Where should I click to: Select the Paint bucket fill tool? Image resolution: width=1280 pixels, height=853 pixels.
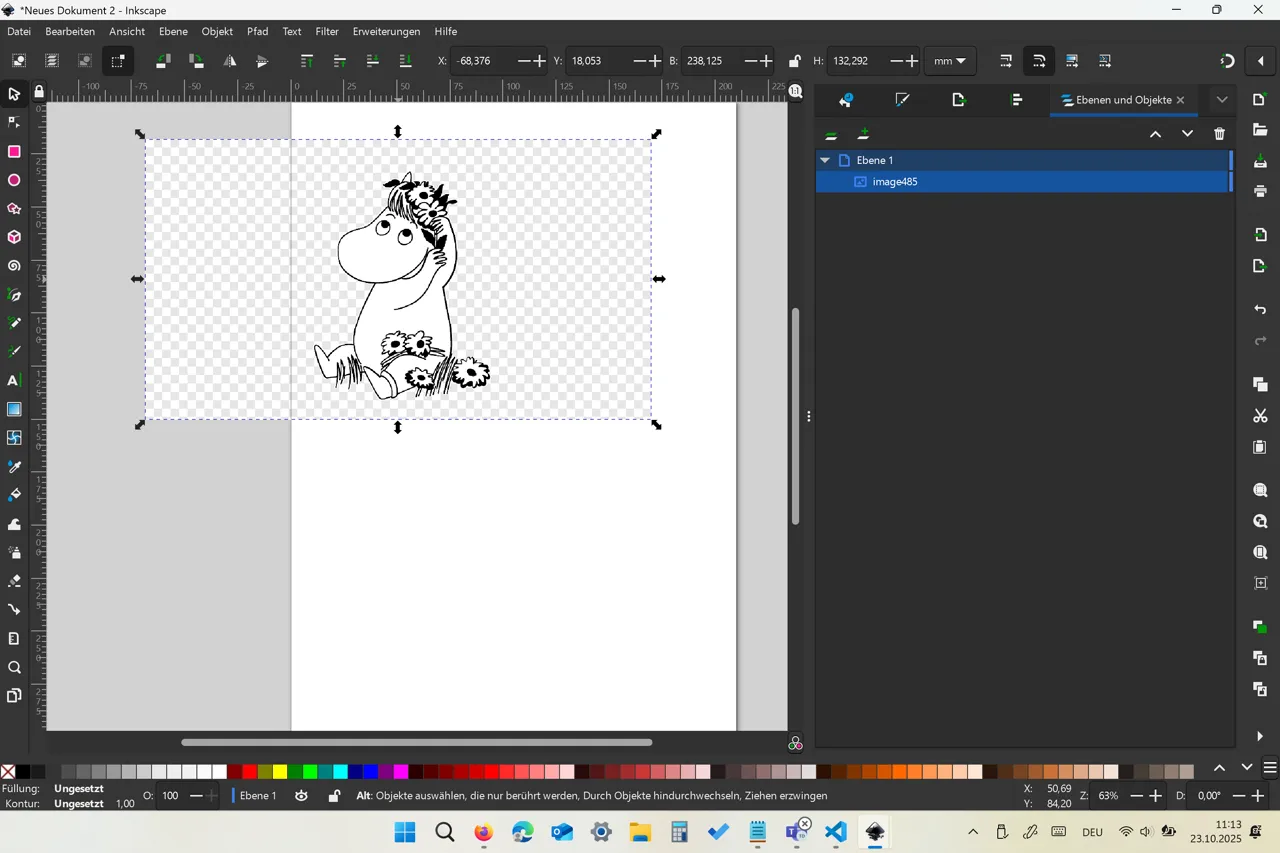(14, 495)
